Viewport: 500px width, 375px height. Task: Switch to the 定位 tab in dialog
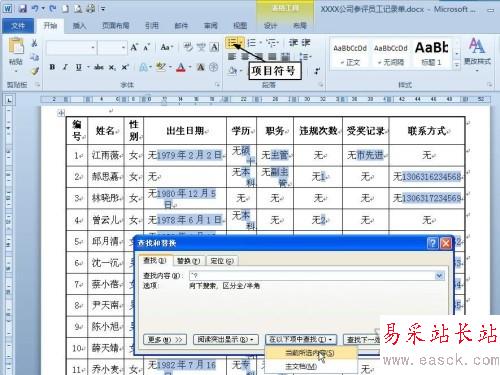click(222, 261)
